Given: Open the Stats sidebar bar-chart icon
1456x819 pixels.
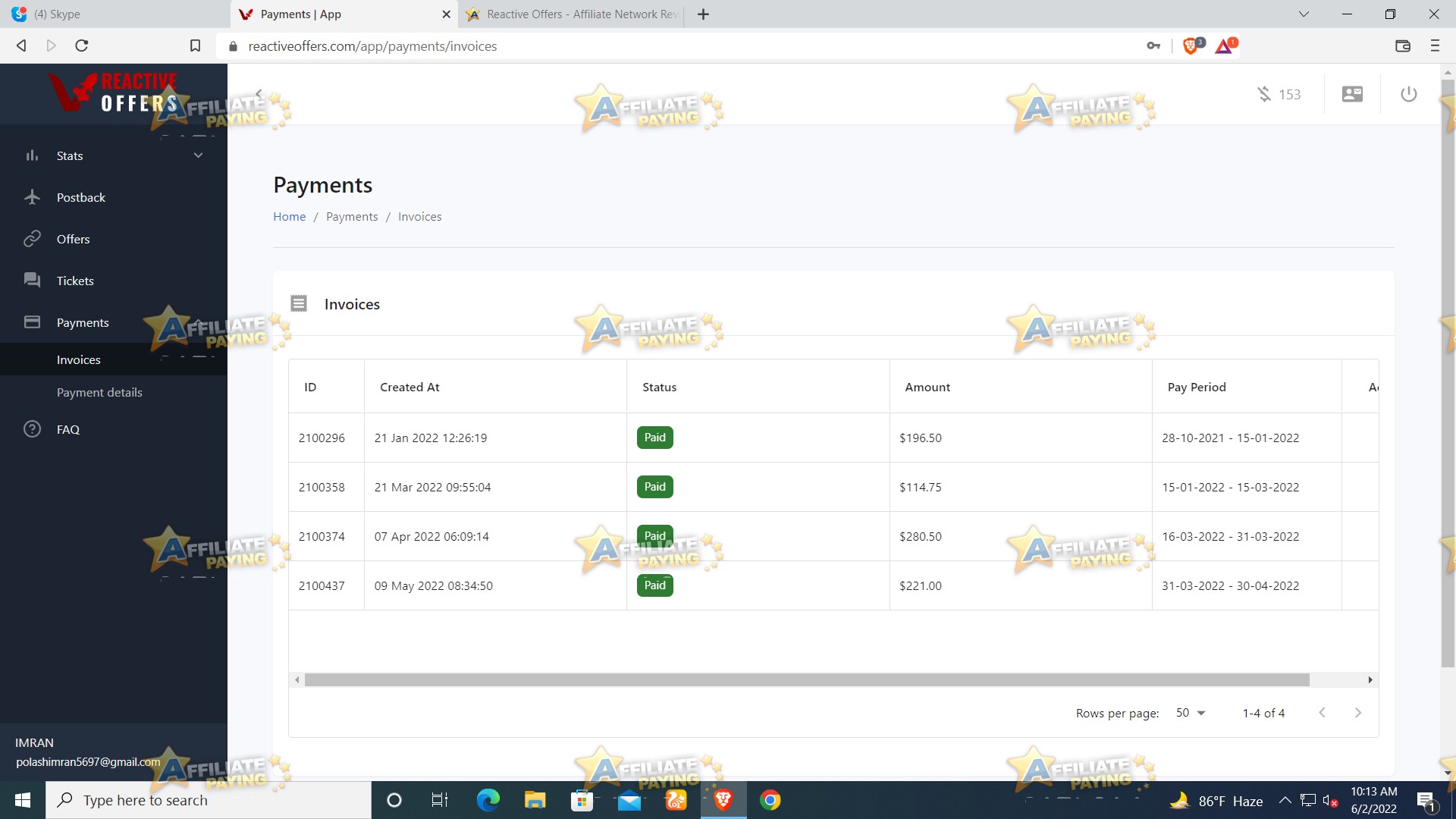Looking at the screenshot, I should 32,155.
